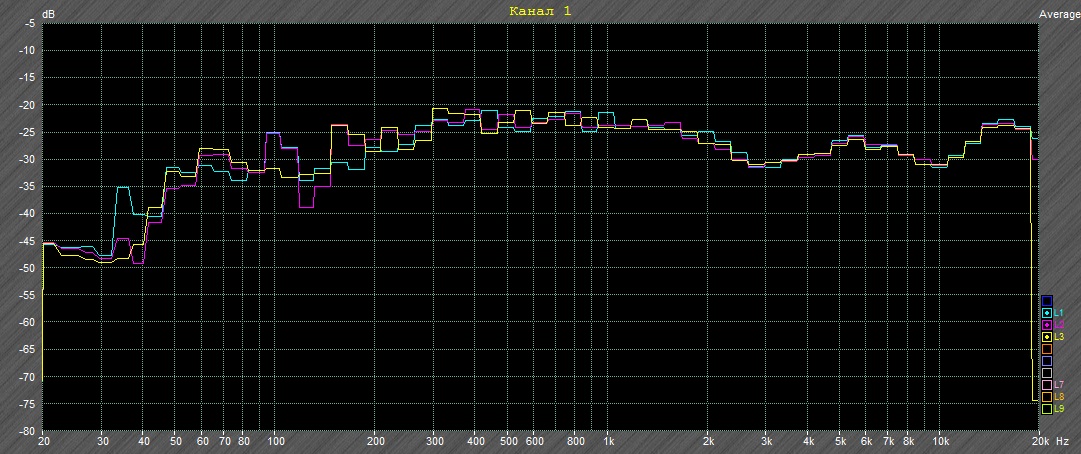Click the 1k frequency axis label
The image size is (1081, 454).
coord(608,440)
